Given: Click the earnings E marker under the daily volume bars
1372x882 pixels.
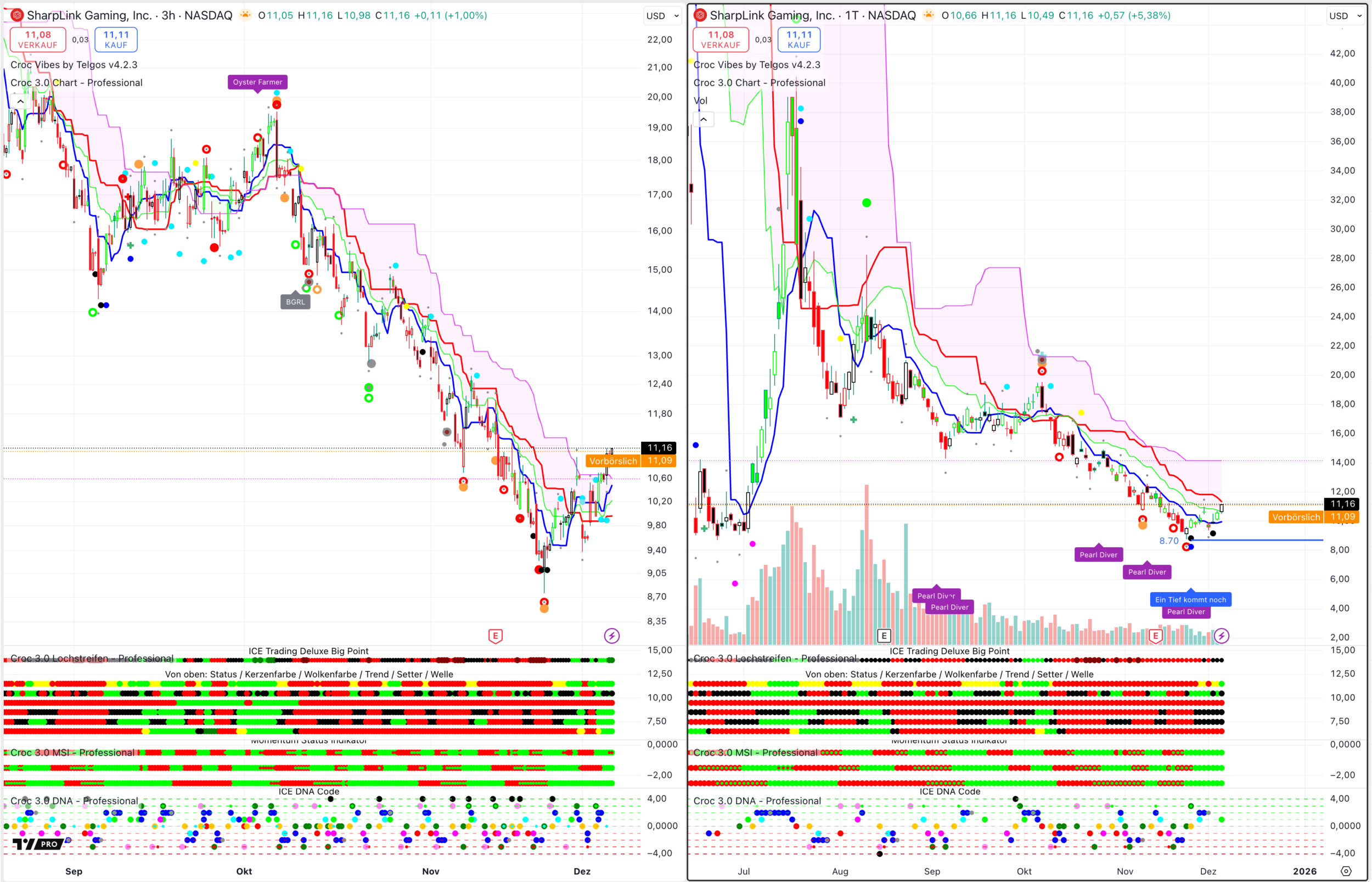Looking at the screenshot, I should [884, 636].
